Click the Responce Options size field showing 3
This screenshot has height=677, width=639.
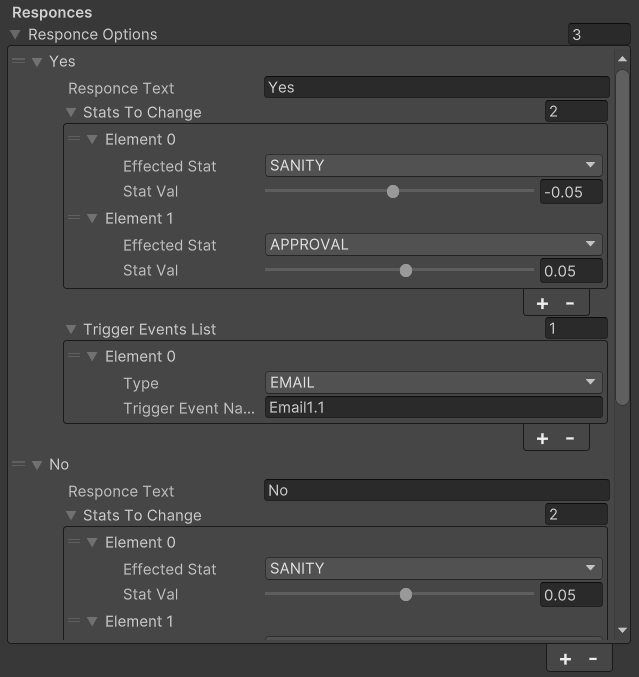pos(599,35)
